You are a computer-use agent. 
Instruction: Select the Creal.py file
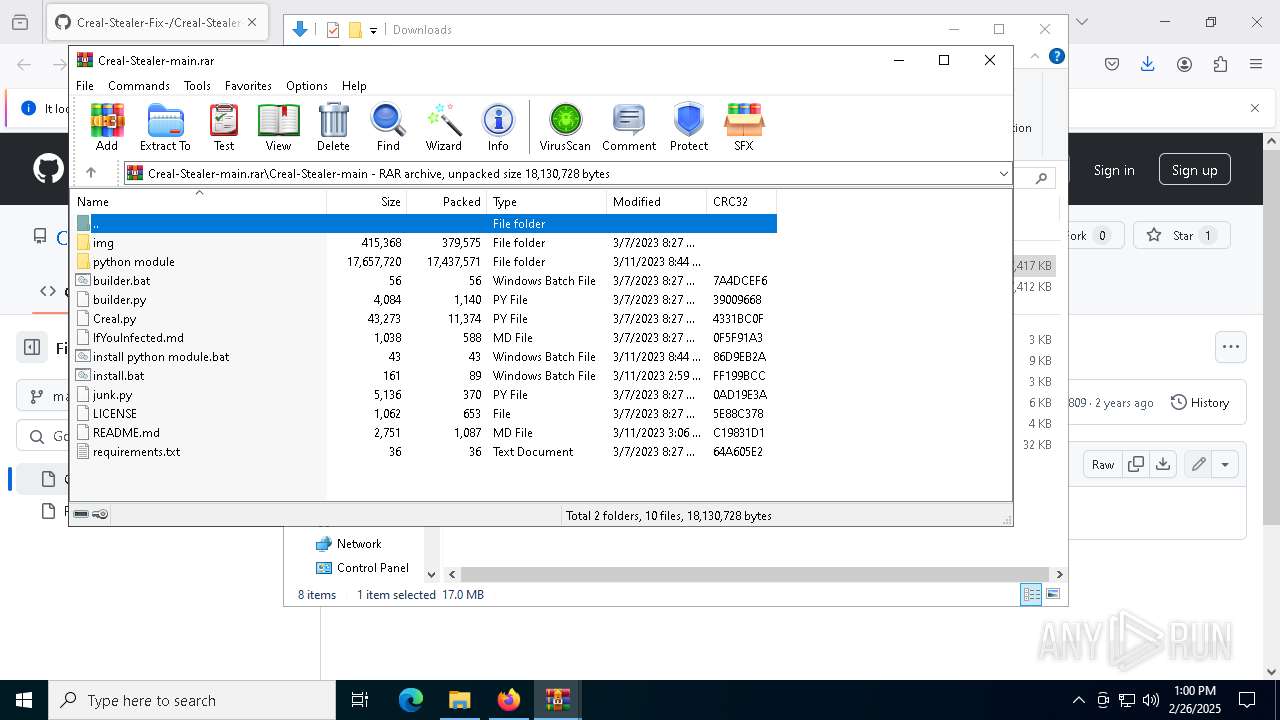coord(425,319)
